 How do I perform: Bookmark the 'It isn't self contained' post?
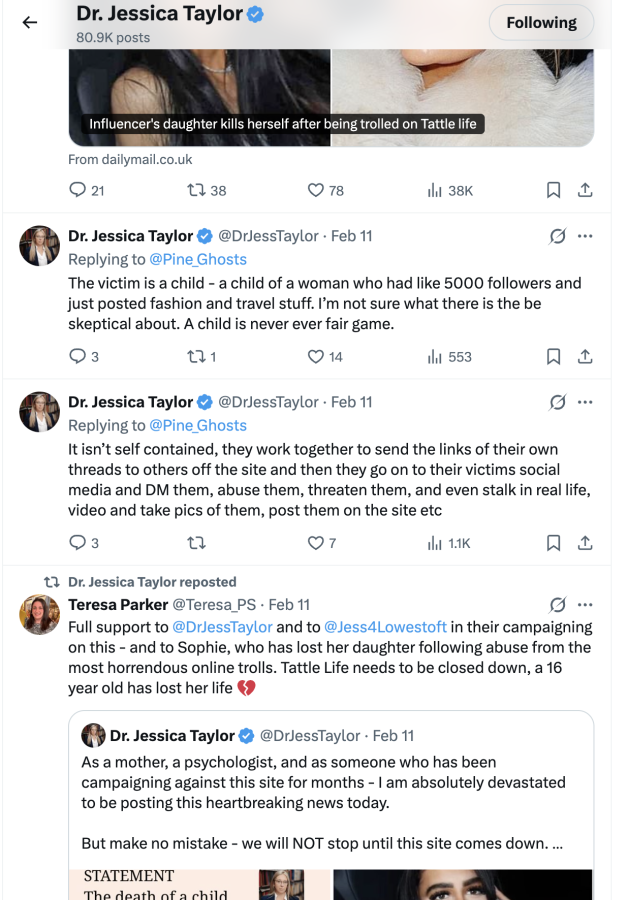click(x=553, y=542)
